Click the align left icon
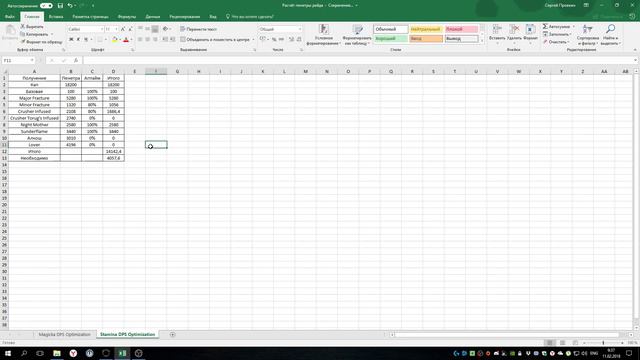 point(140,40)
